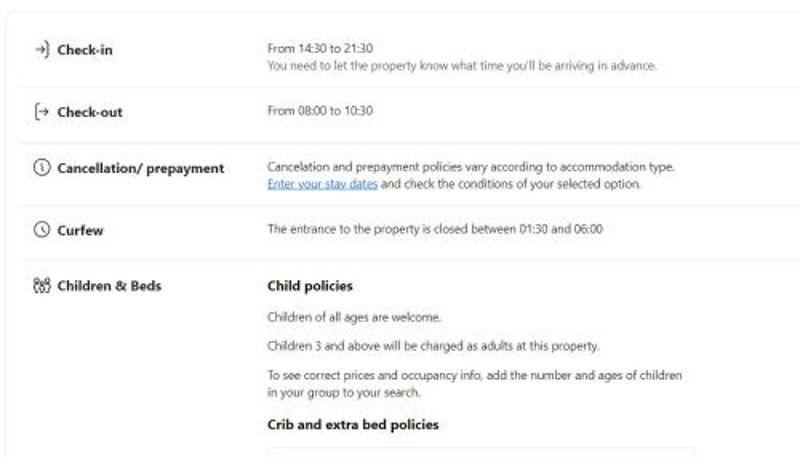
Task: Click the Child policies heading
Action: tap(310, 286)
